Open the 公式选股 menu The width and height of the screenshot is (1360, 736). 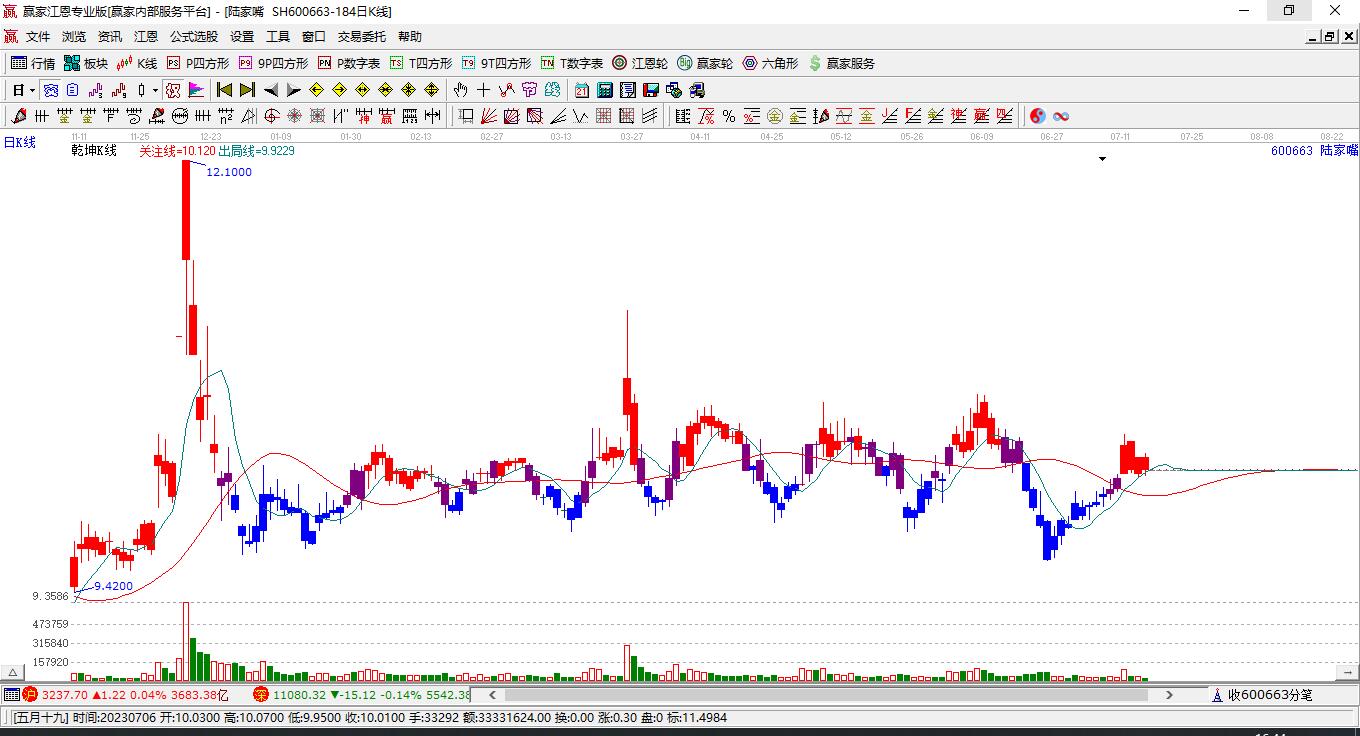point(193,37)
